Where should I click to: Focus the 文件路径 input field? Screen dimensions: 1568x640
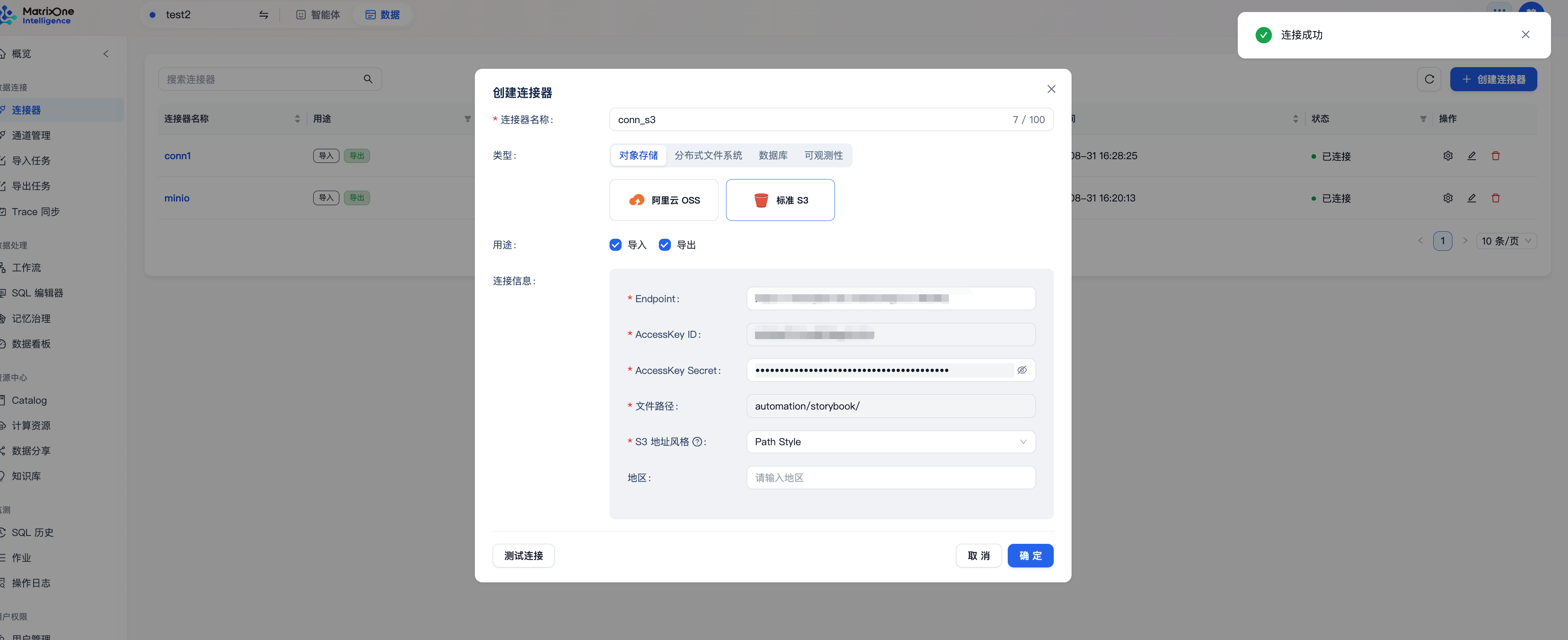pos(890,406)
